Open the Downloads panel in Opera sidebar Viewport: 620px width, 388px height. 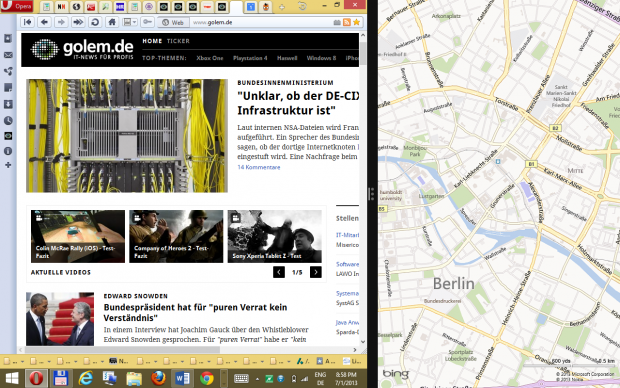coord(8,104)
